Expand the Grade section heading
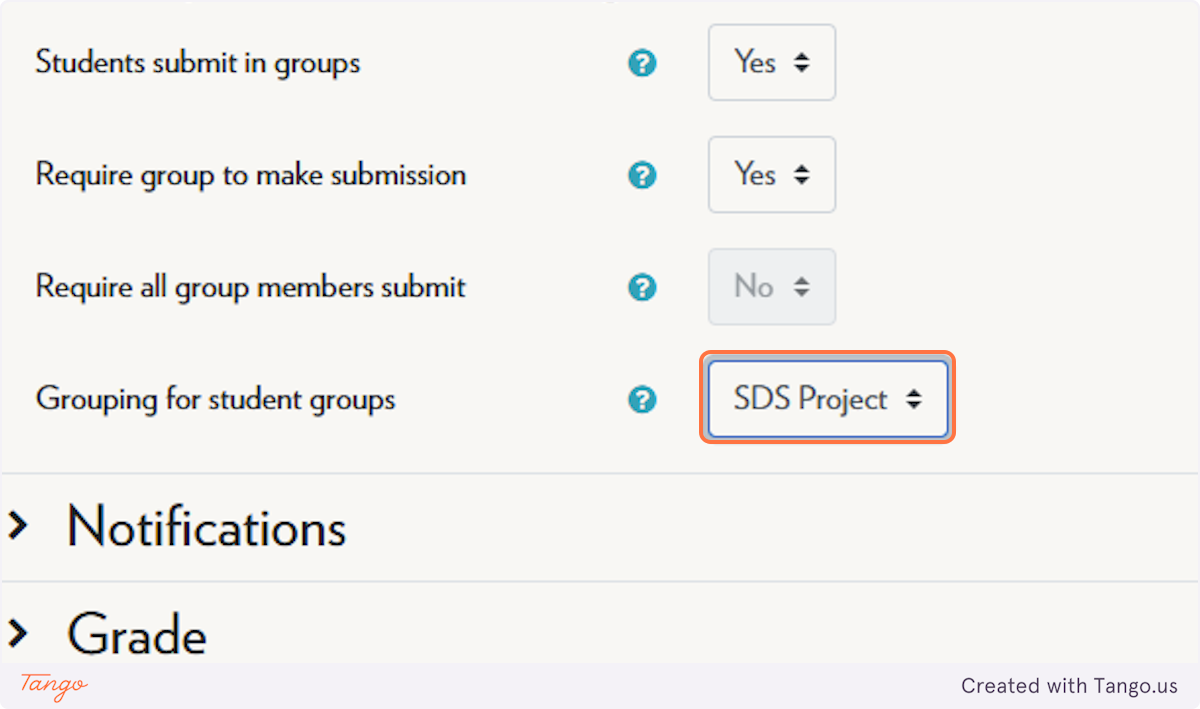This screenshot has height=709, width=1200. click(x=137, y=634)
